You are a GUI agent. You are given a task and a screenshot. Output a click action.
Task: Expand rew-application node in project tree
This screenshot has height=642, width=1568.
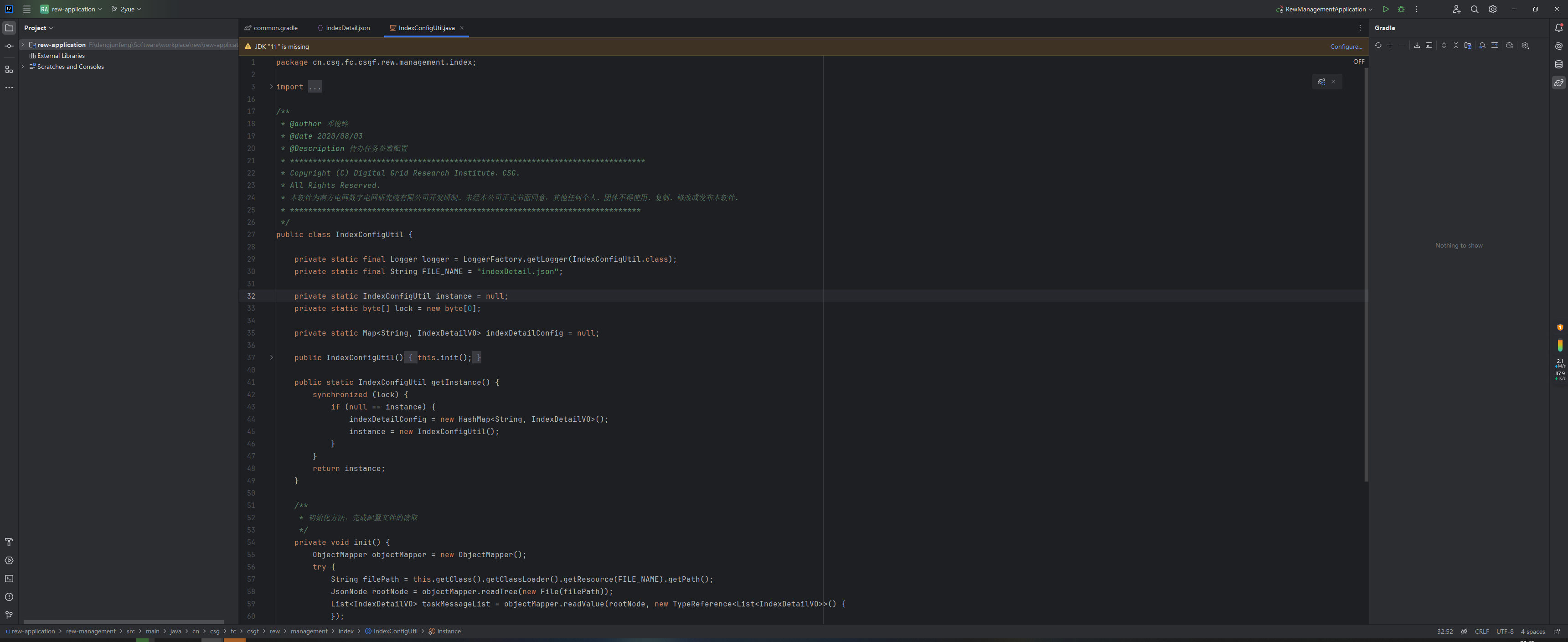click(x=23, y=45)
